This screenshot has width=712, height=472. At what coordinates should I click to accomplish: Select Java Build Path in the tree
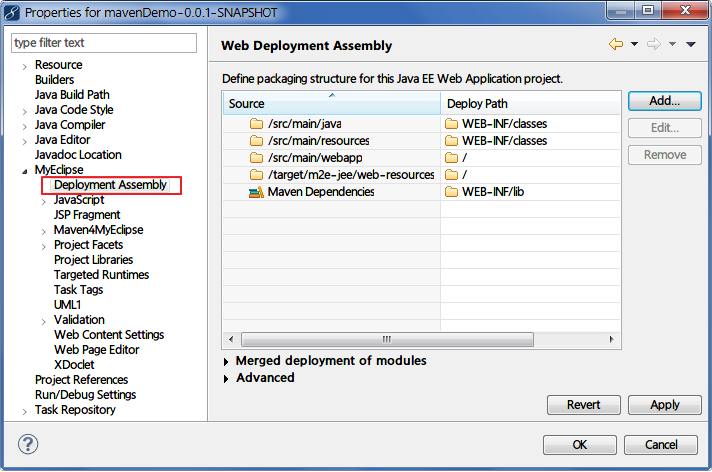(x=72, y=95)
